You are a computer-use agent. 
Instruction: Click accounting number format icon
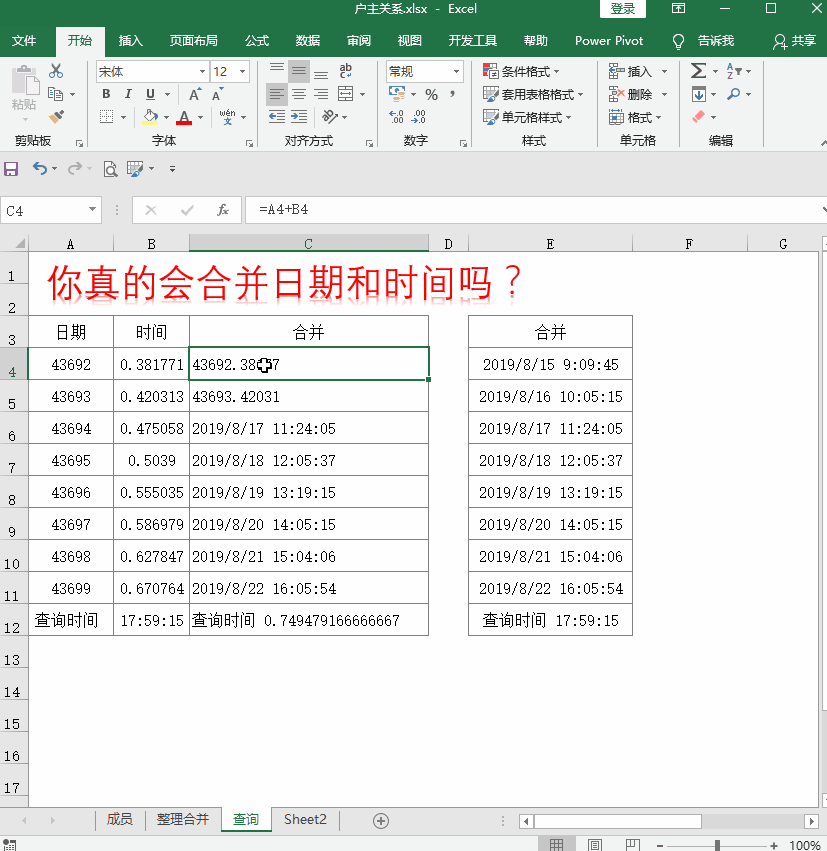397,94
